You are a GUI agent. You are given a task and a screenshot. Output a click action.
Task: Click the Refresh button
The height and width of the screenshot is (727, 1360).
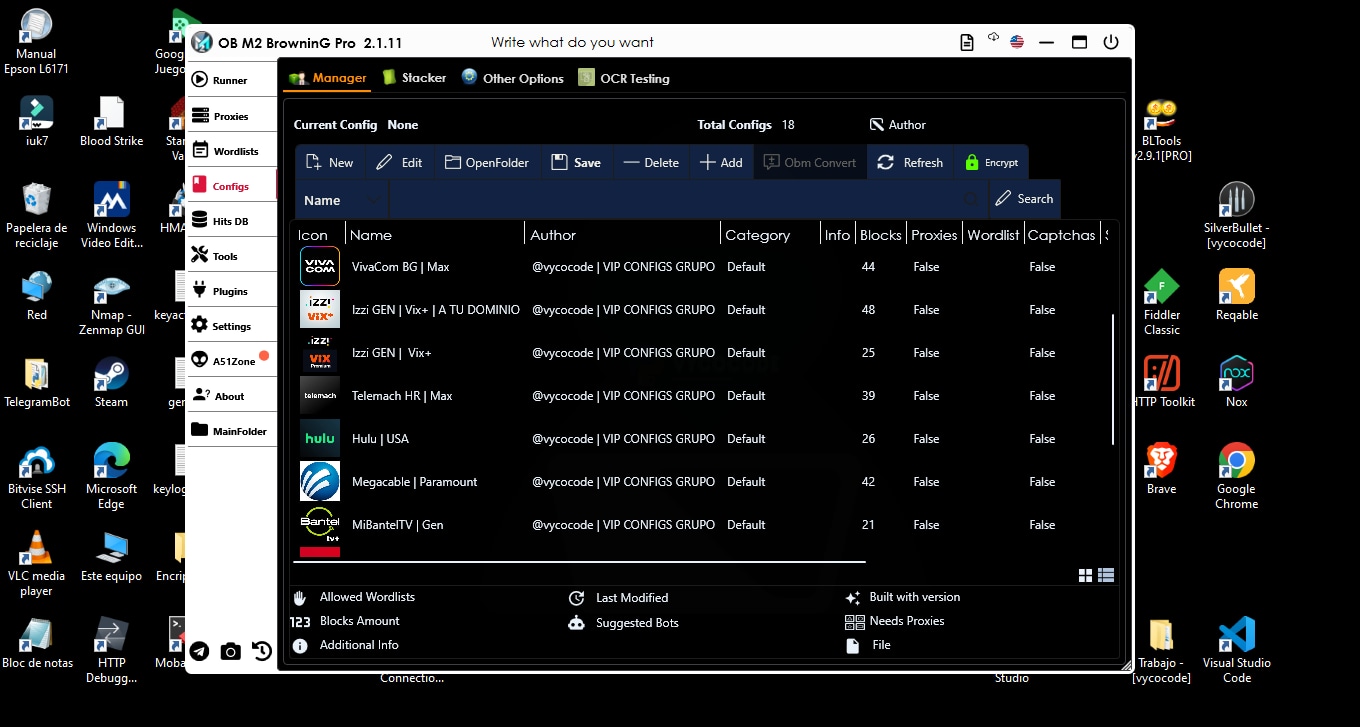pos(910,162)
